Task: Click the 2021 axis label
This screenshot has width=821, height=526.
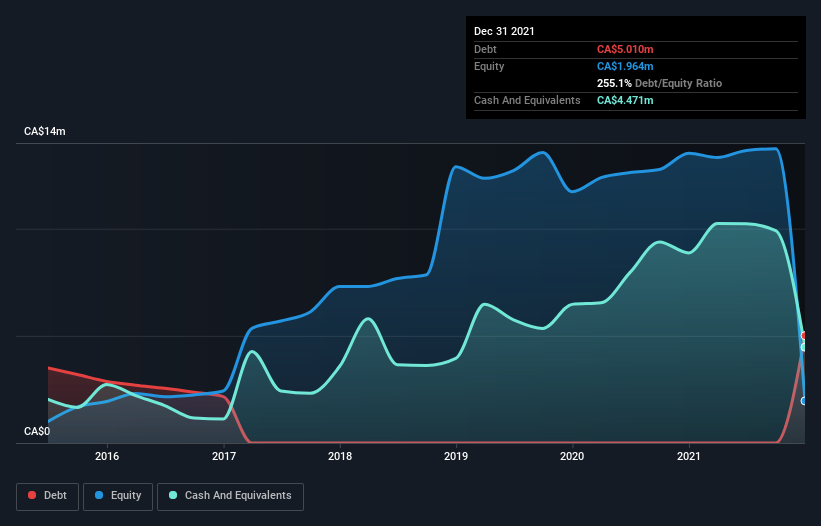Action: (689, 456)
